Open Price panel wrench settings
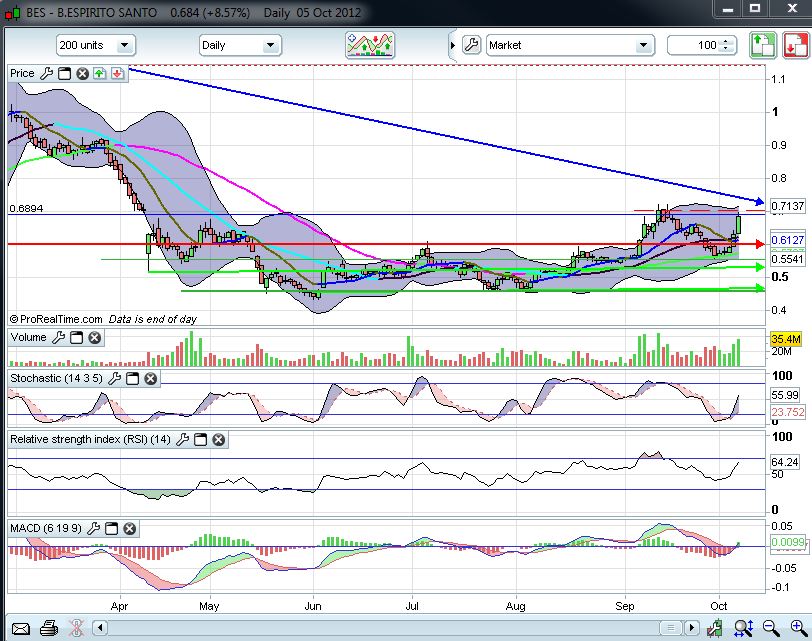812x641 pixels. [46, 73]
